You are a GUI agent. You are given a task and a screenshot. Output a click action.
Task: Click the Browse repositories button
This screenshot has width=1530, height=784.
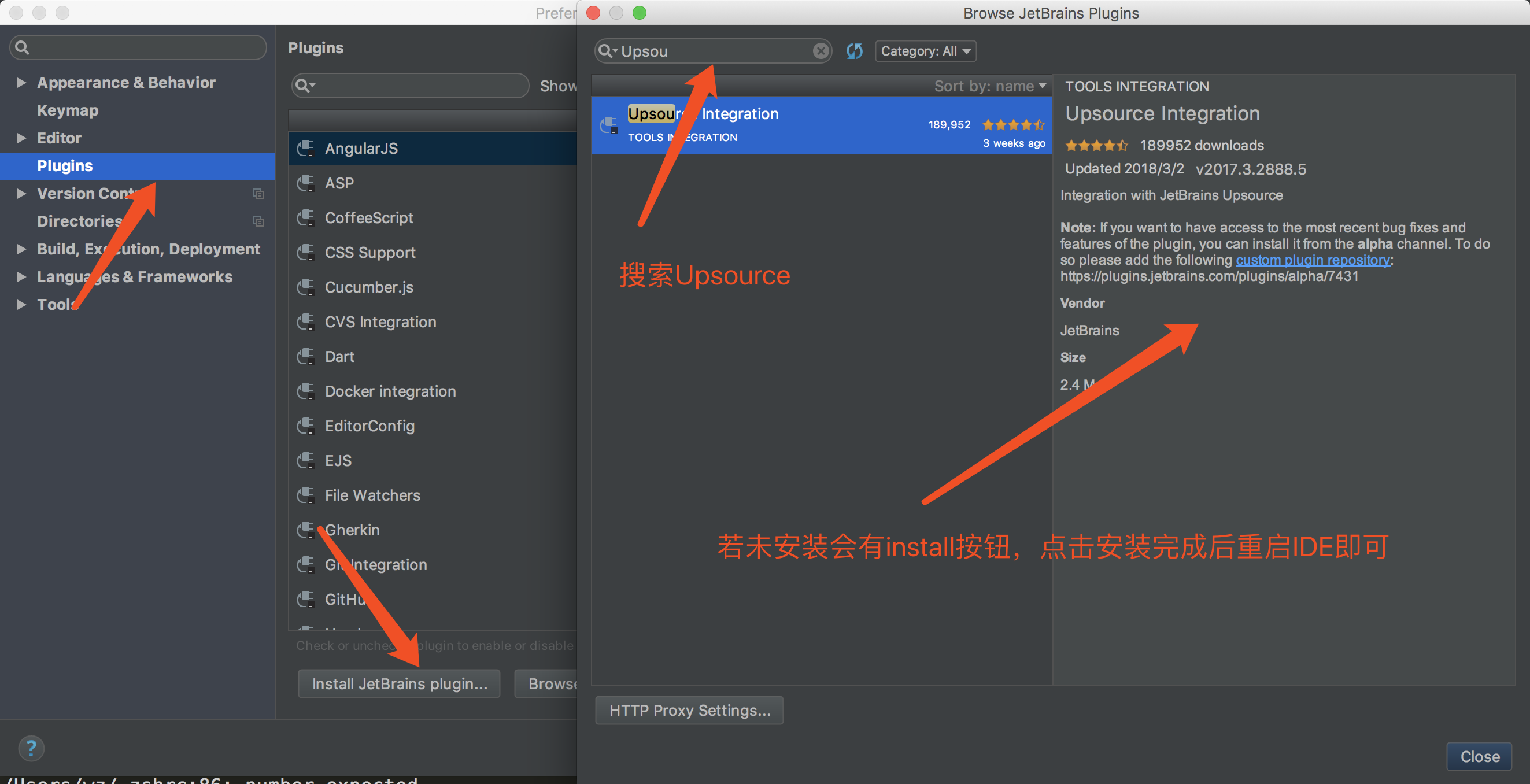coord(546,683)
